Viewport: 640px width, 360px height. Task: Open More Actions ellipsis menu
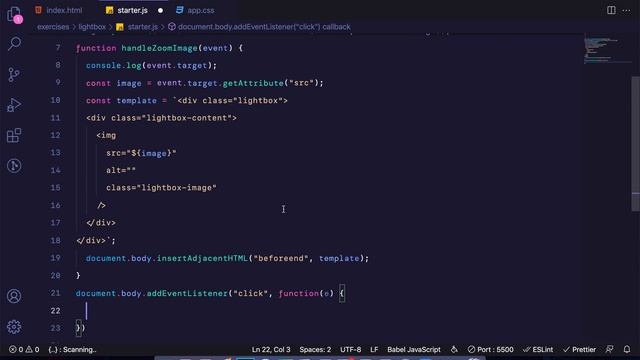pyautogui.click(x=626, y=10)
